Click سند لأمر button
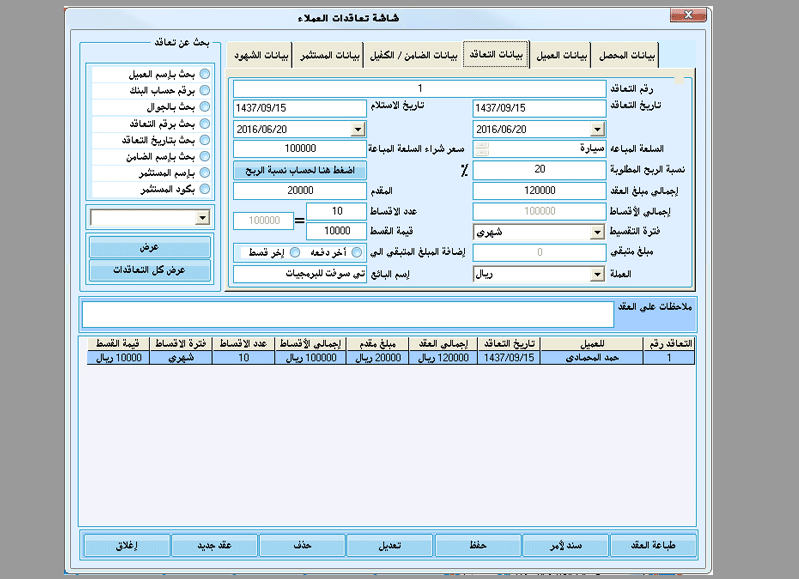Screen dimensions: 799x579 [x=566, y=545]
